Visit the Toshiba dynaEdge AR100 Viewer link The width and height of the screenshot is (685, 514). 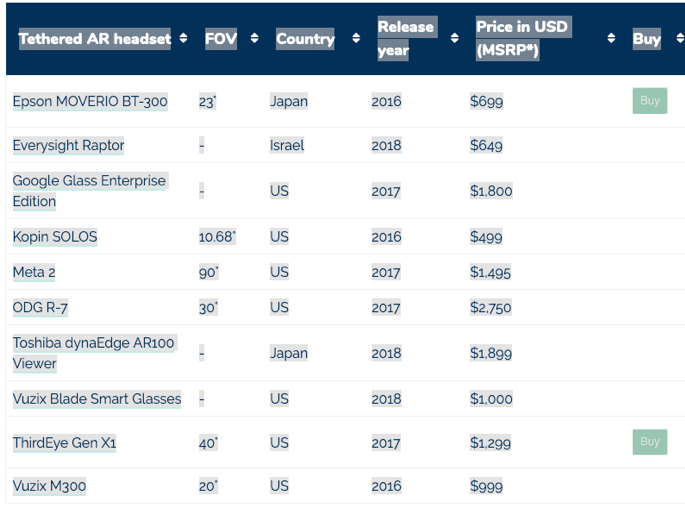pyautogui.click(x=92, y=352)
